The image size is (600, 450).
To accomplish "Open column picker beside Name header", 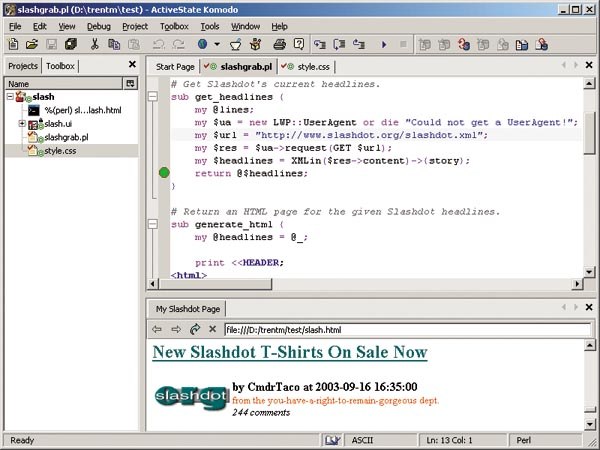I will [130, 83].
